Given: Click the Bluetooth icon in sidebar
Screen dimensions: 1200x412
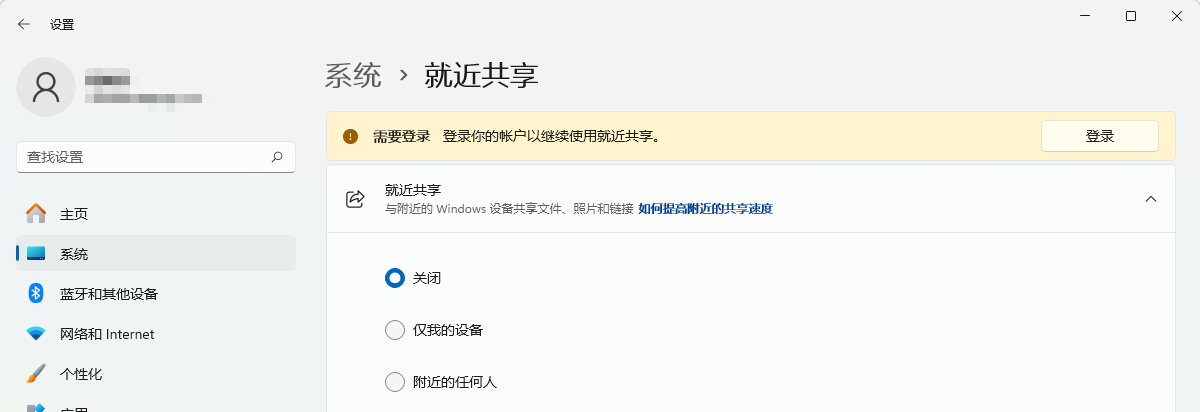Looking at the screenshot, I should point(36,293).
